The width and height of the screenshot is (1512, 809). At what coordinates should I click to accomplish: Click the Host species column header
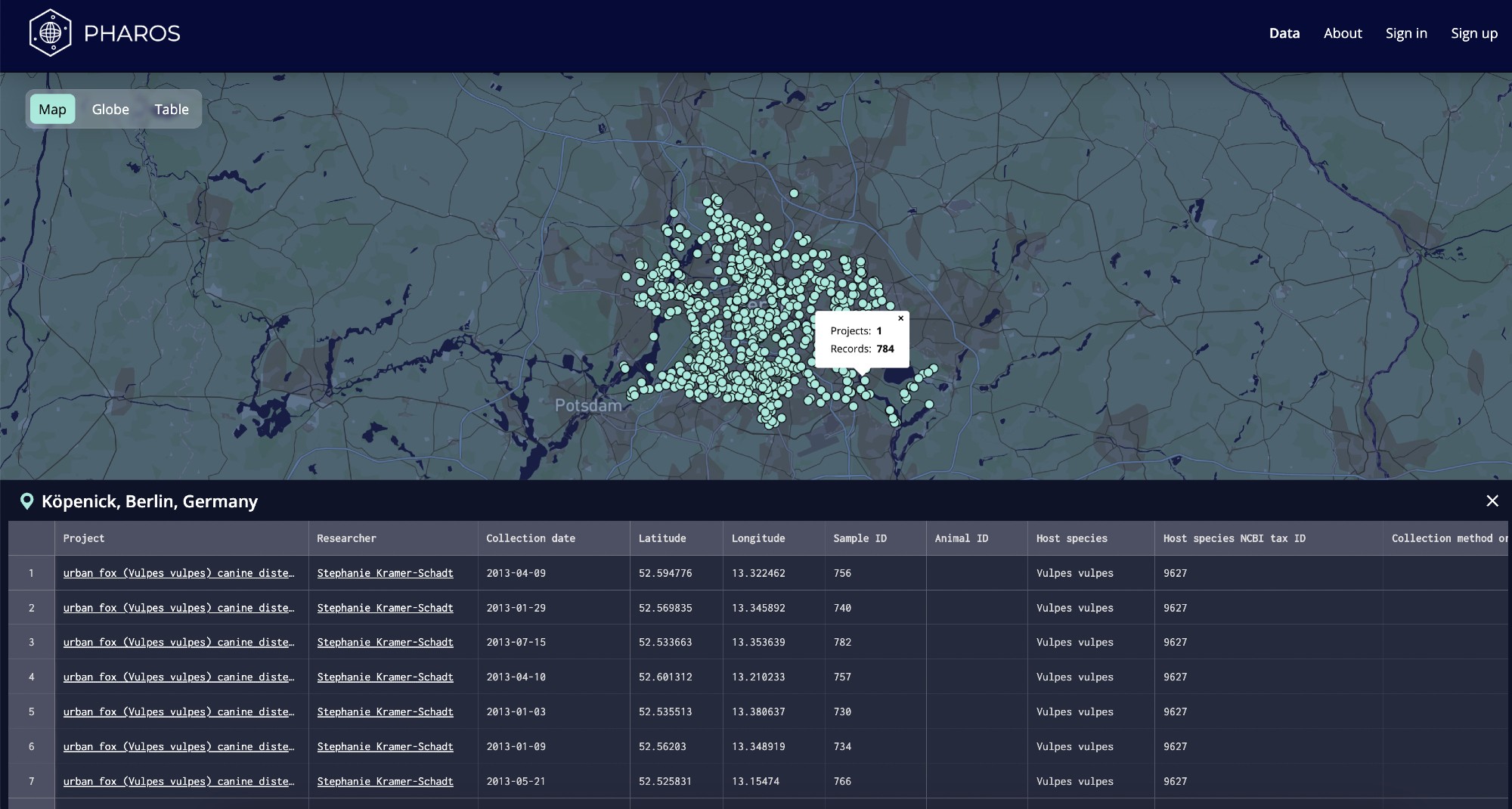pos(1071,538)
